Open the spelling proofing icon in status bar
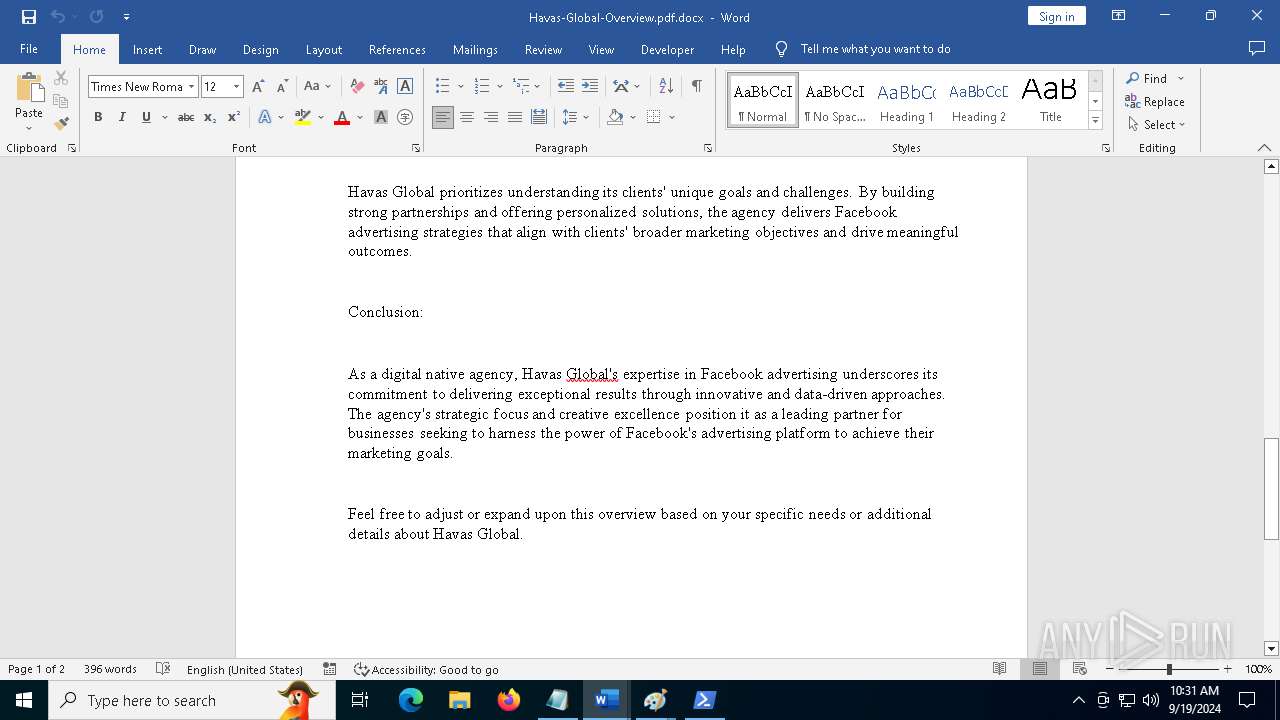Image resolution: width=1280 pixels, height=720 pixels. pyautogui.click(x=163, y=669)
